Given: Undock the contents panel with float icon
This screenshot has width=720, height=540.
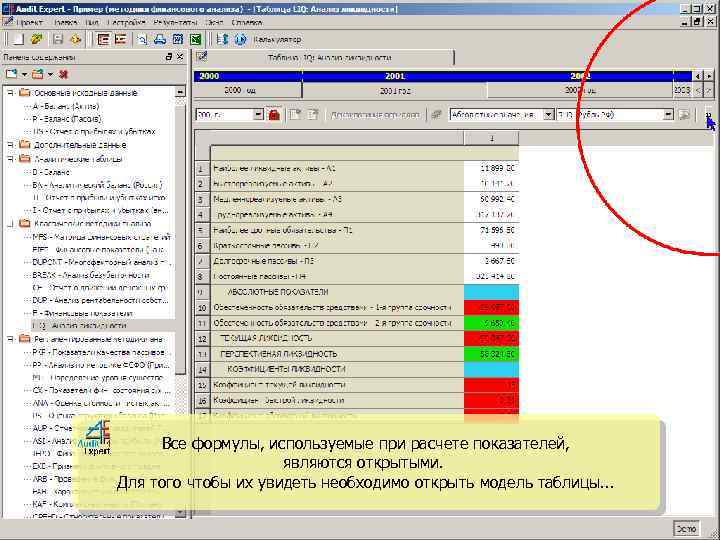Looking at the screenshot, I should 169,56.
